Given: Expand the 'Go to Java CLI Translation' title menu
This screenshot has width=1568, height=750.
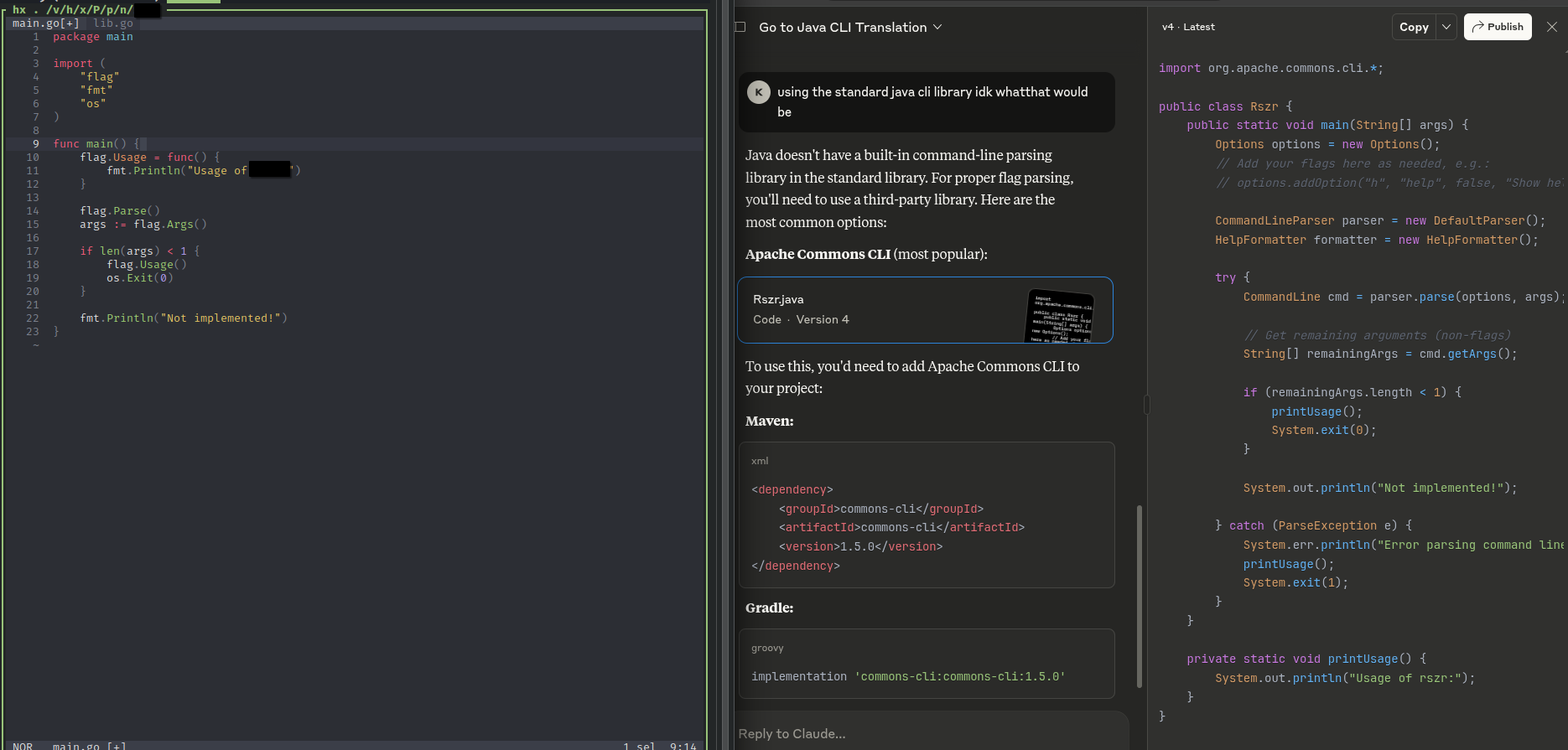Looking at the screenshot, I should pos(850,27).
